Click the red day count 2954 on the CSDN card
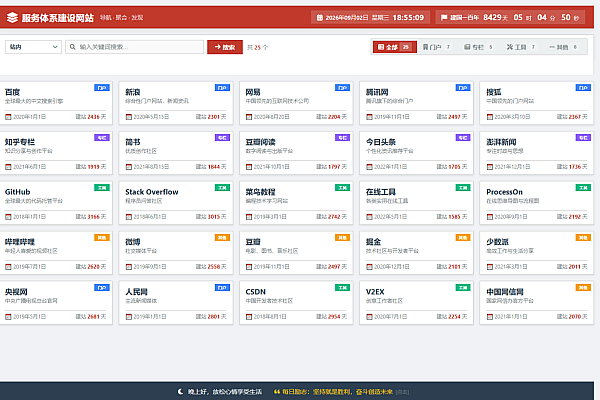This screenshot has width=600, height=400. 334,317
